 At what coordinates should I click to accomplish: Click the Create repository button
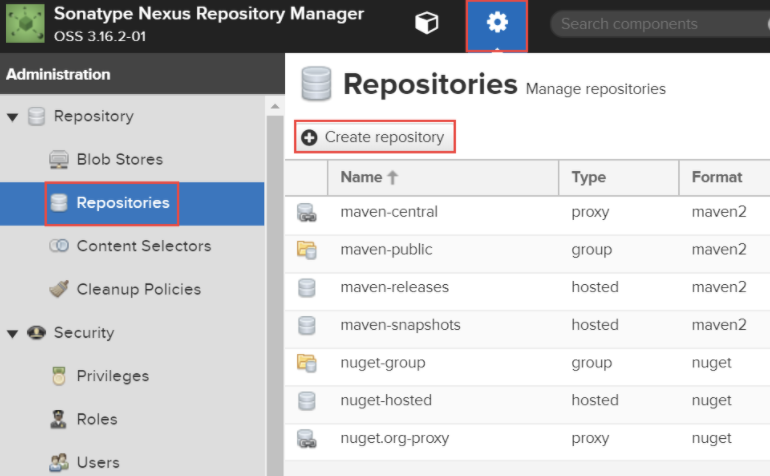pos(375,137)
